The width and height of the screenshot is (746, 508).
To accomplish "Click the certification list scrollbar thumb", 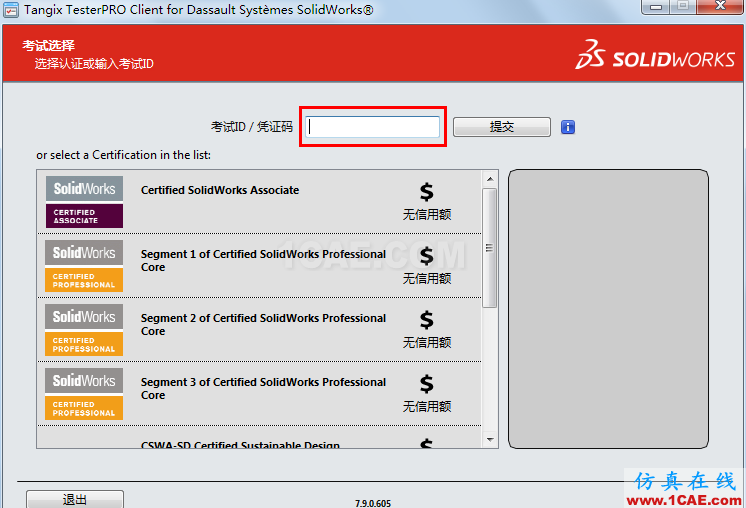I will point(490,248).
